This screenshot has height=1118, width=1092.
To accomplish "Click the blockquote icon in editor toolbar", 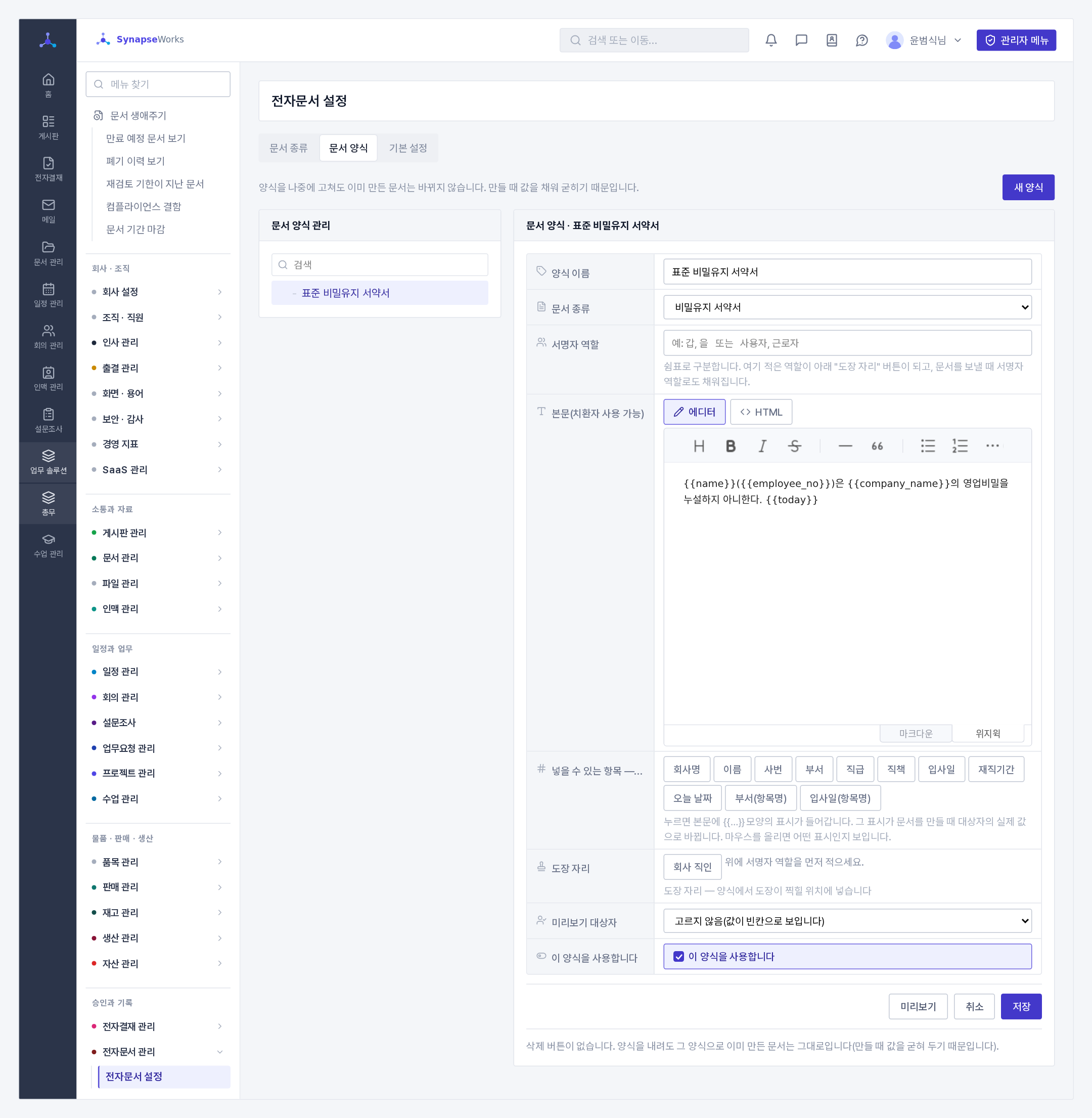I will (x=877, y=445).
